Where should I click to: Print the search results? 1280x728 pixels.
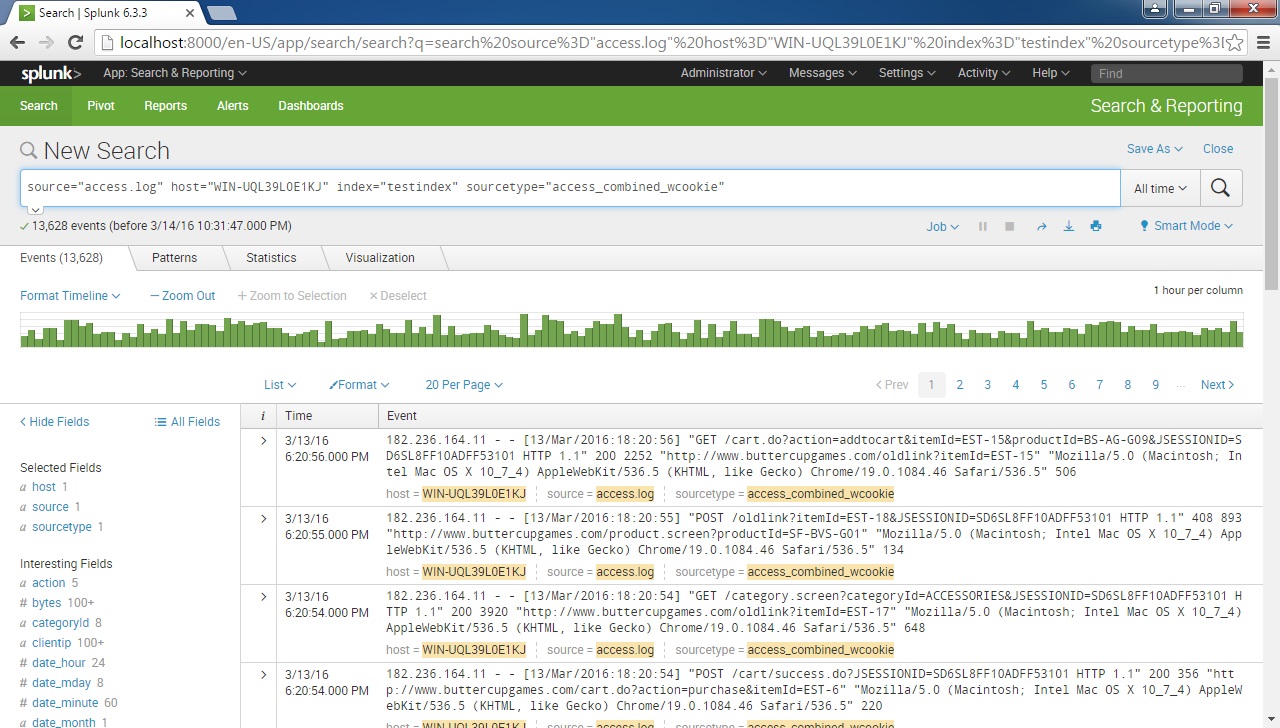pos(1095,226)
